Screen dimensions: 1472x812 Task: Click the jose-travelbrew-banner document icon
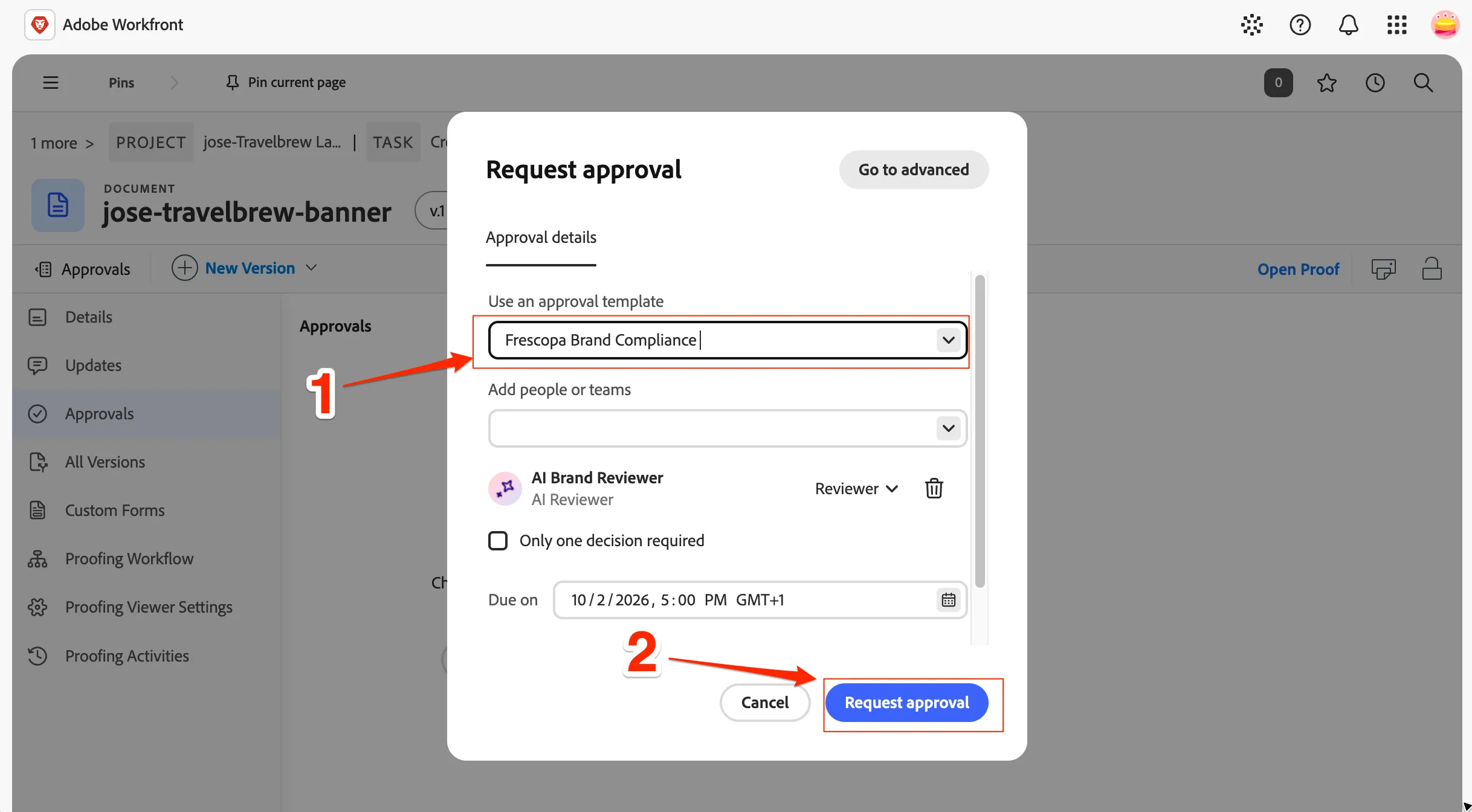pyautogui.click(x=58, y=205)
